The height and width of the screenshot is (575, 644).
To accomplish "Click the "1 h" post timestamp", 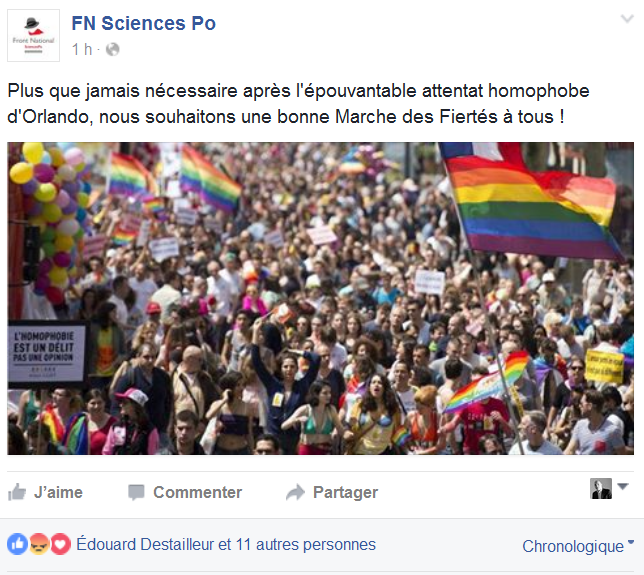I will (82, 49).
